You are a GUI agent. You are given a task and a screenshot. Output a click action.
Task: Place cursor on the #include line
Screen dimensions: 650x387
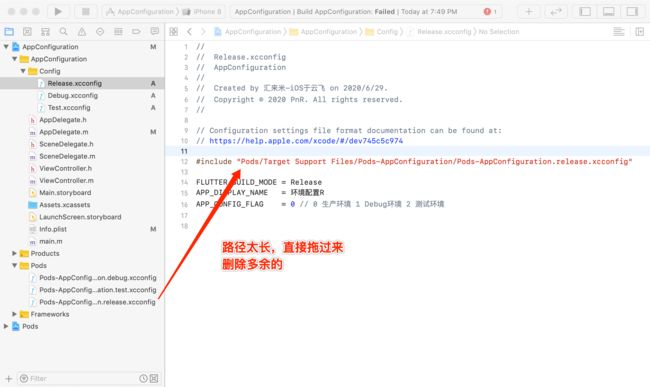point(414,162)
